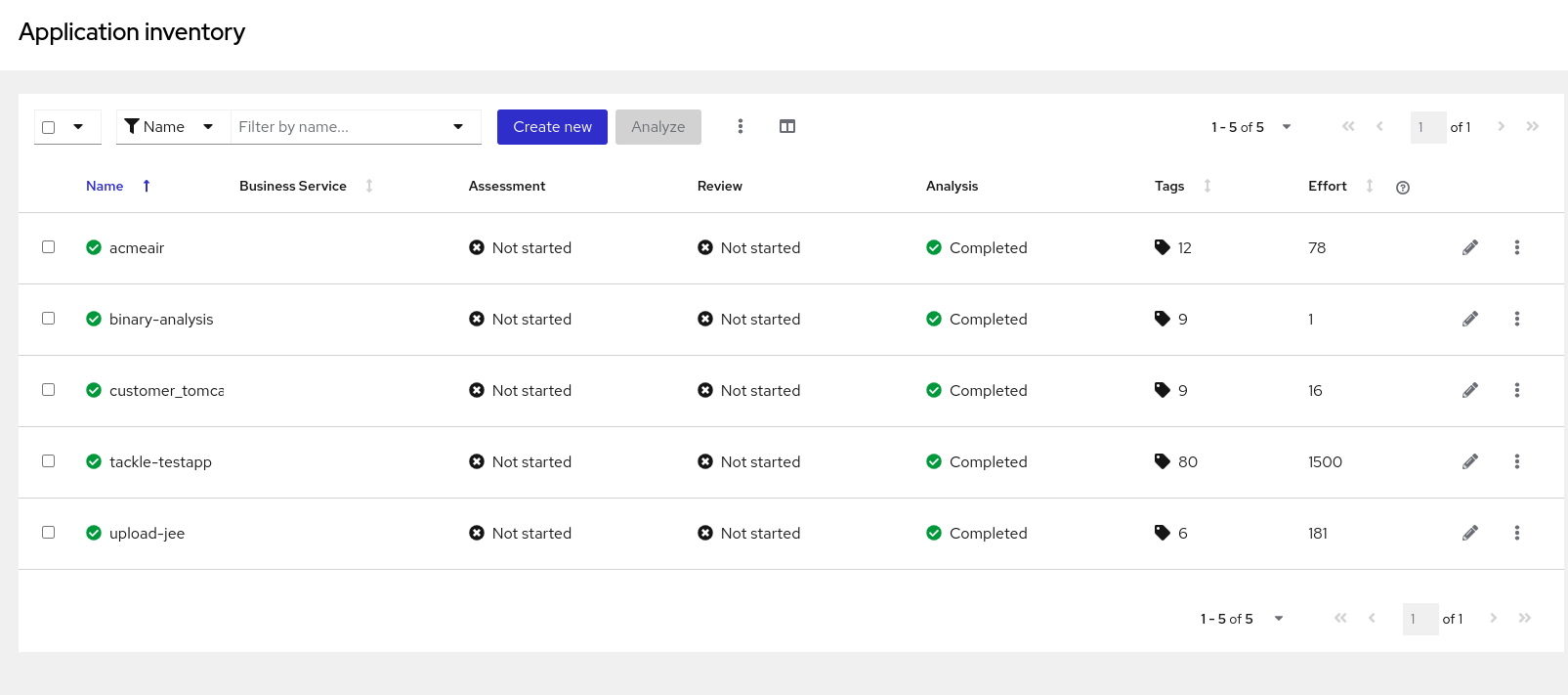Click the Filter by name input field
The height and width of the screenshot is (695, 1568).
click(x=342, y=127)
